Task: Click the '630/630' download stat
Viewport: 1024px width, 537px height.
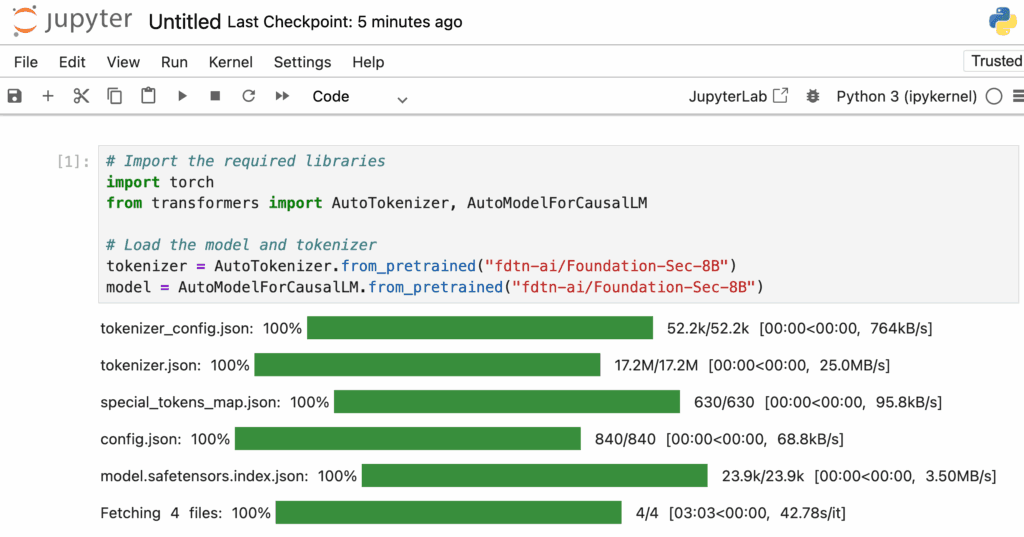Action: 724,402
